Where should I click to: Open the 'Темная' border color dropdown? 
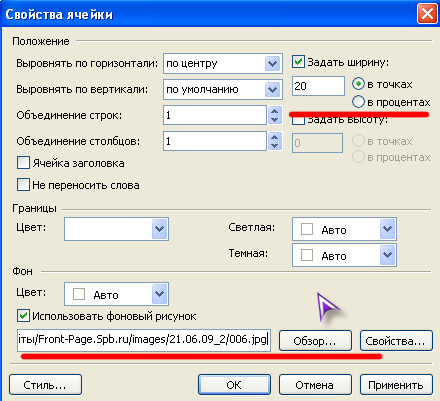point(344,255)
